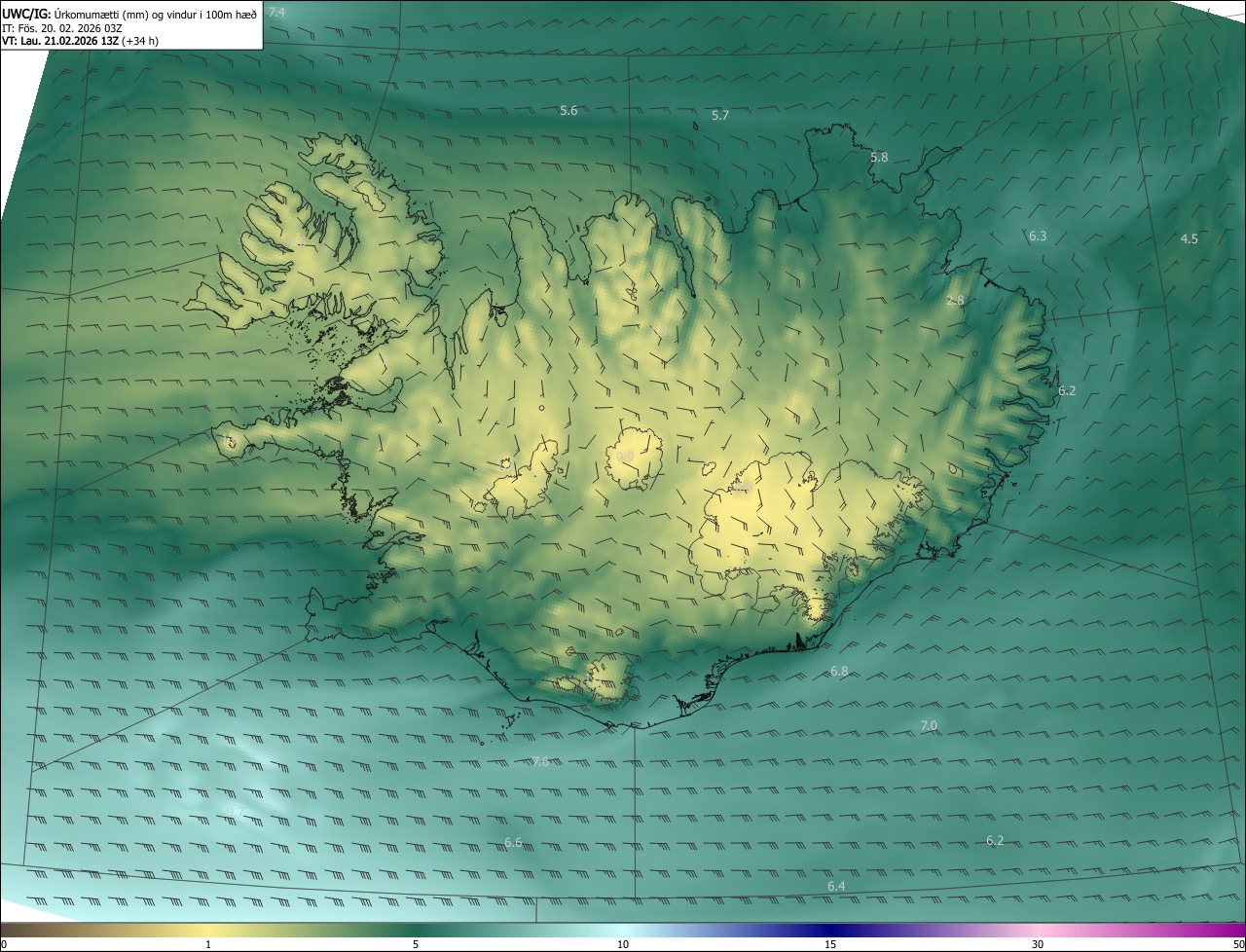
Task: Click the 6.3 value label on the map
Action: click(1038, 237)
